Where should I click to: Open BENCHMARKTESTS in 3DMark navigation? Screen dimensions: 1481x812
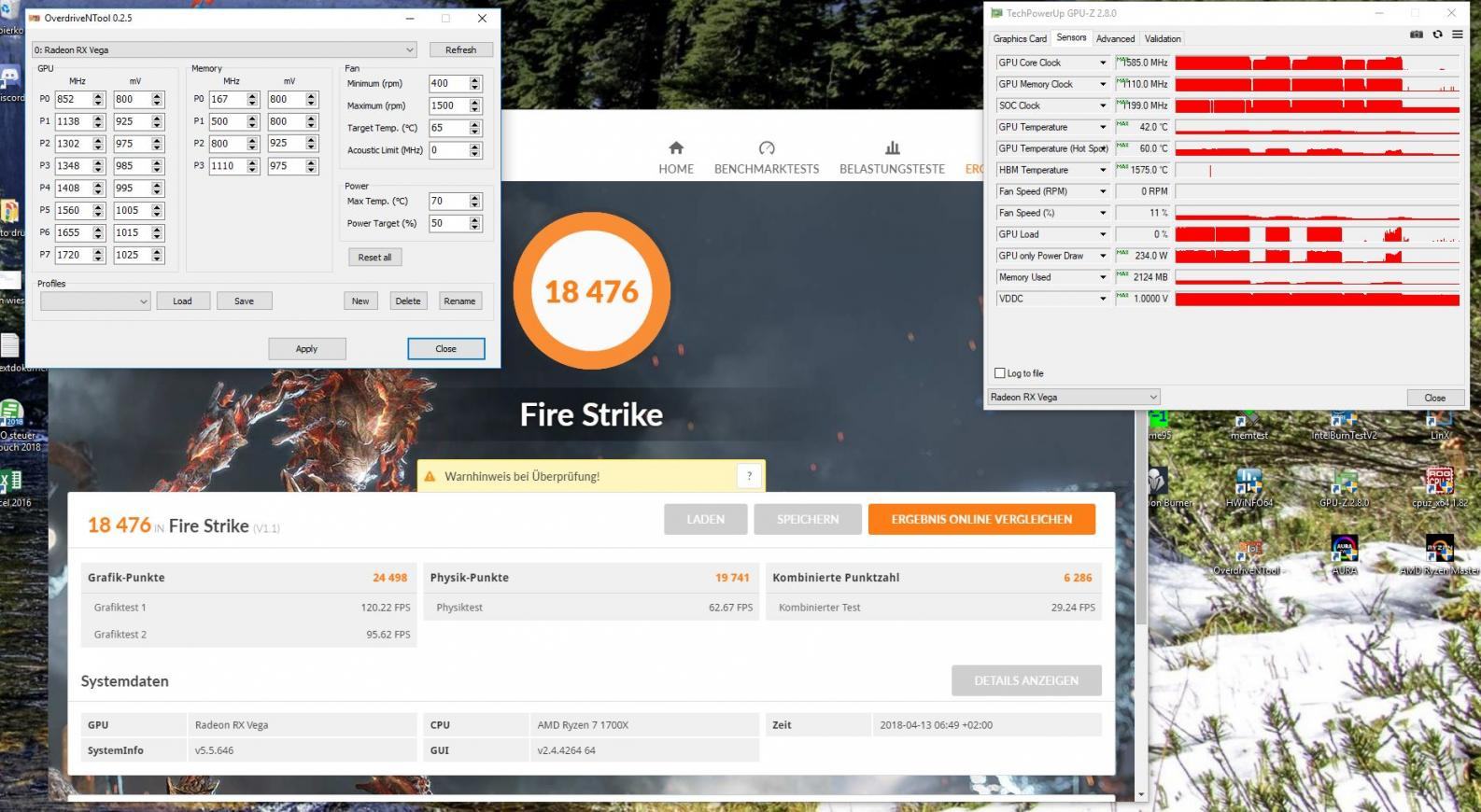[x=767, y=169]
